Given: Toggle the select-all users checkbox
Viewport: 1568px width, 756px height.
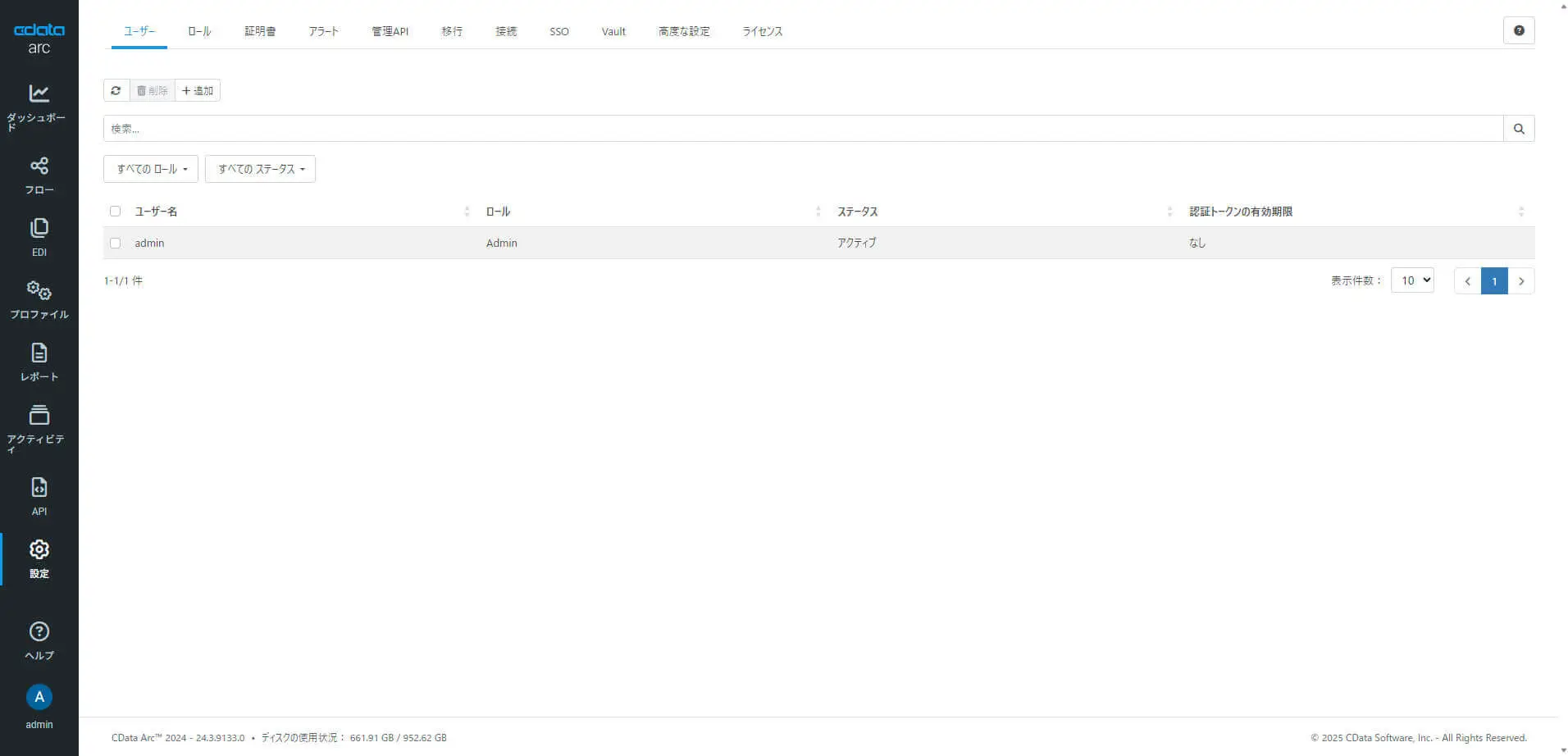Looking at the screenshot, I should [115, 212].
